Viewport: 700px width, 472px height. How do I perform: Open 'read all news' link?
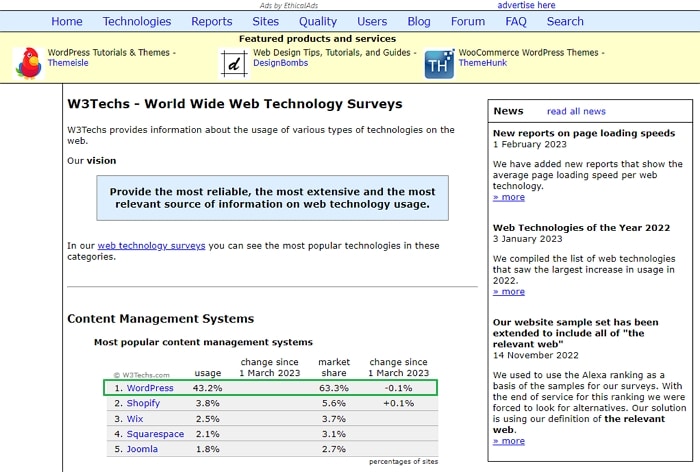point(576,111)
